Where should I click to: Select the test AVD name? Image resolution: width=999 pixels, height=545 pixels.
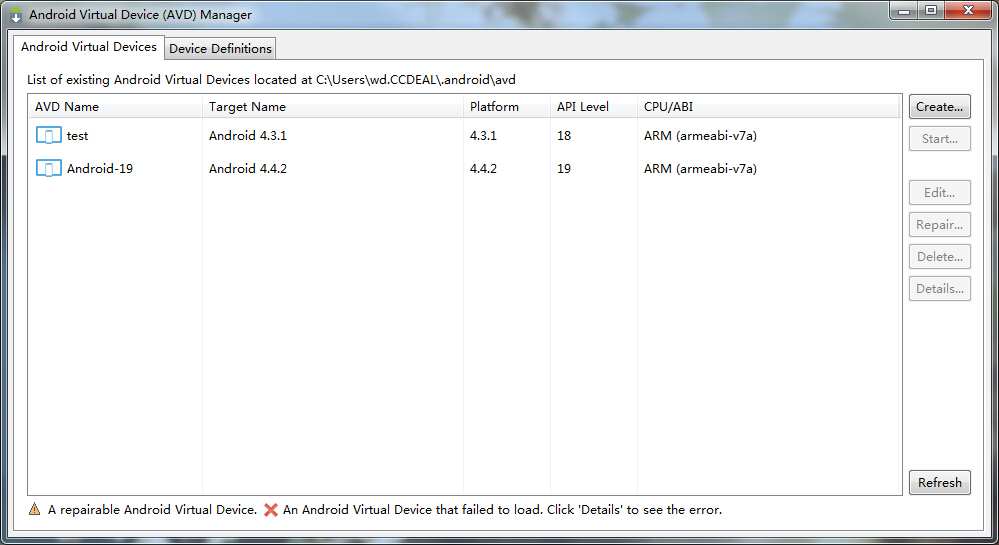pyautogui.click(x=77, y=136)
